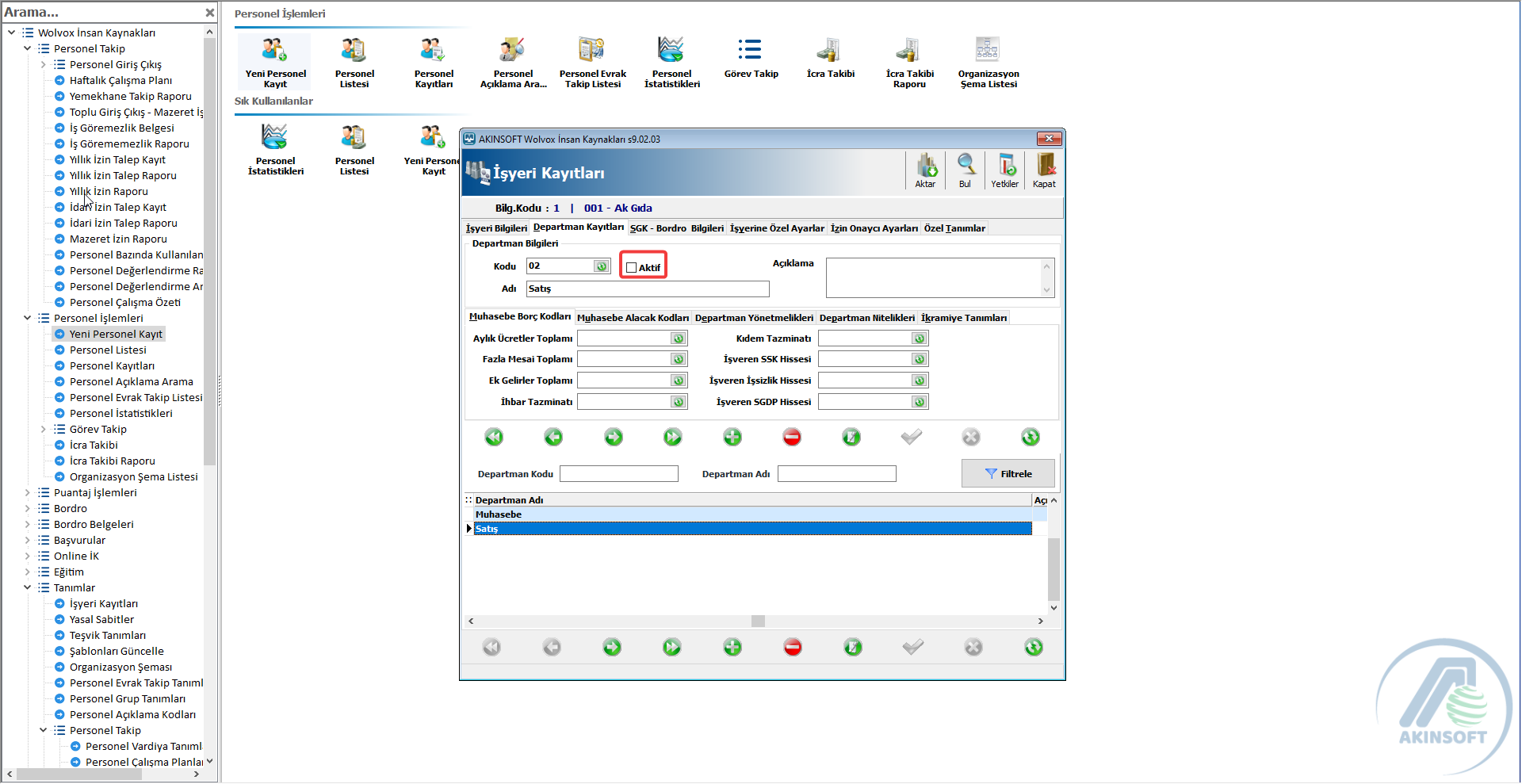
Task: Open Organizasyon Şema Listesi icon
Action: click(x=989, y=63)
